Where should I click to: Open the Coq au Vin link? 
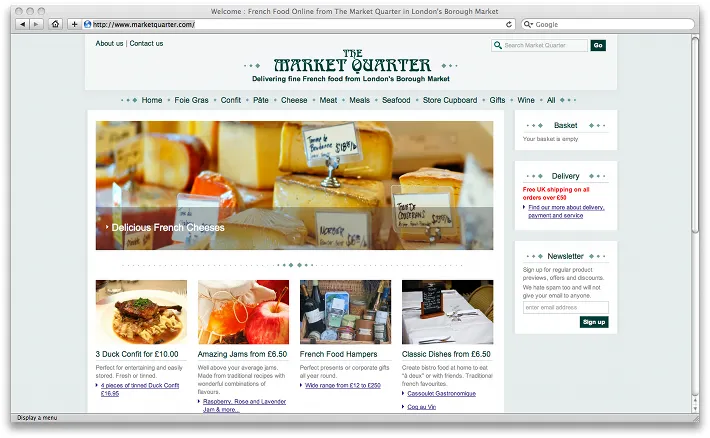[422, 407]
